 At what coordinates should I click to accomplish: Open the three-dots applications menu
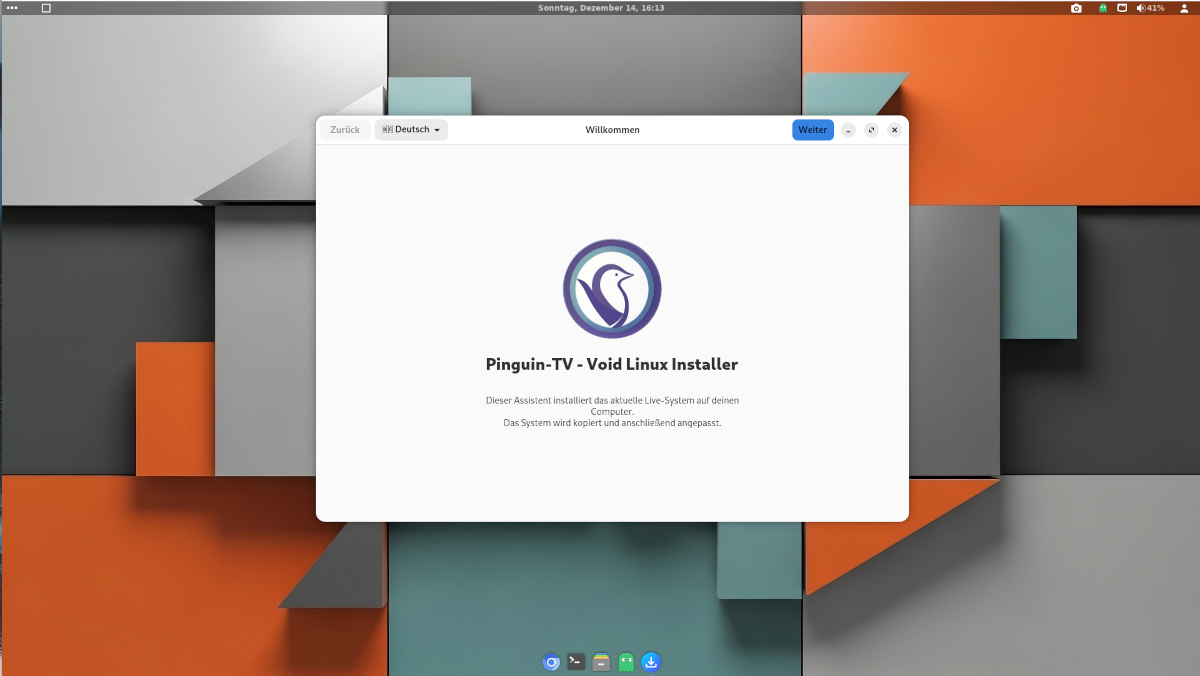point(12,8)
